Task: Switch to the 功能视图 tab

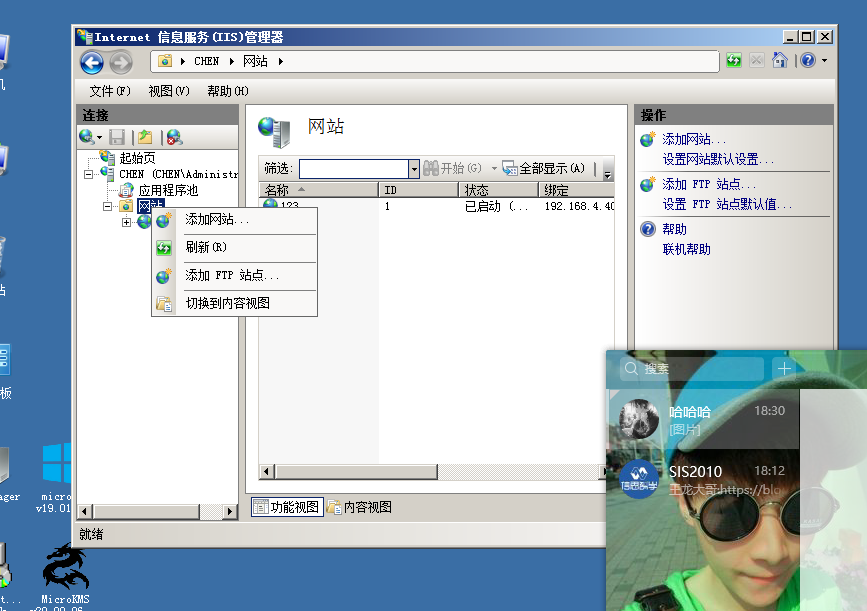Action: pos(287,507)
